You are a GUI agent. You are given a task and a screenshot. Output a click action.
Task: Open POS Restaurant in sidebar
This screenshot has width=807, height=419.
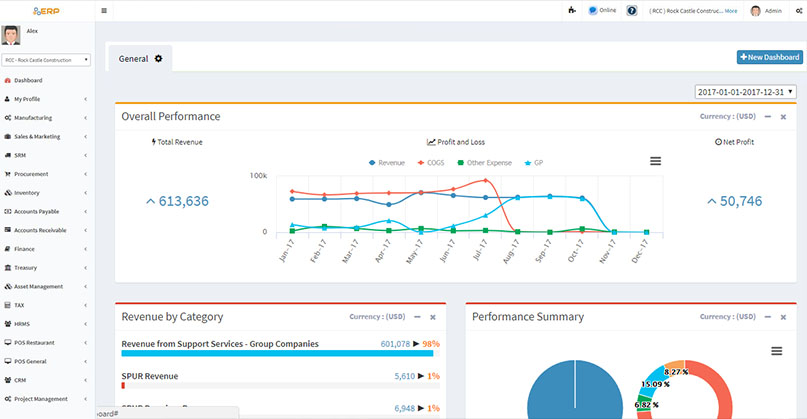(x=47, y=342)
